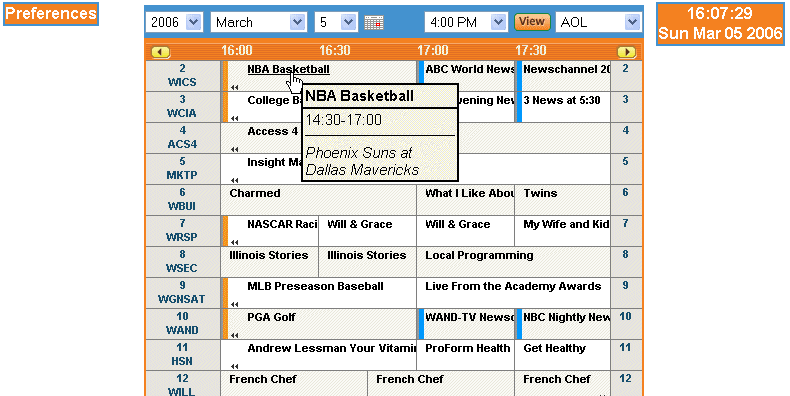Click channel 9 WGNSAT label
790x396 pixels.
182,293
